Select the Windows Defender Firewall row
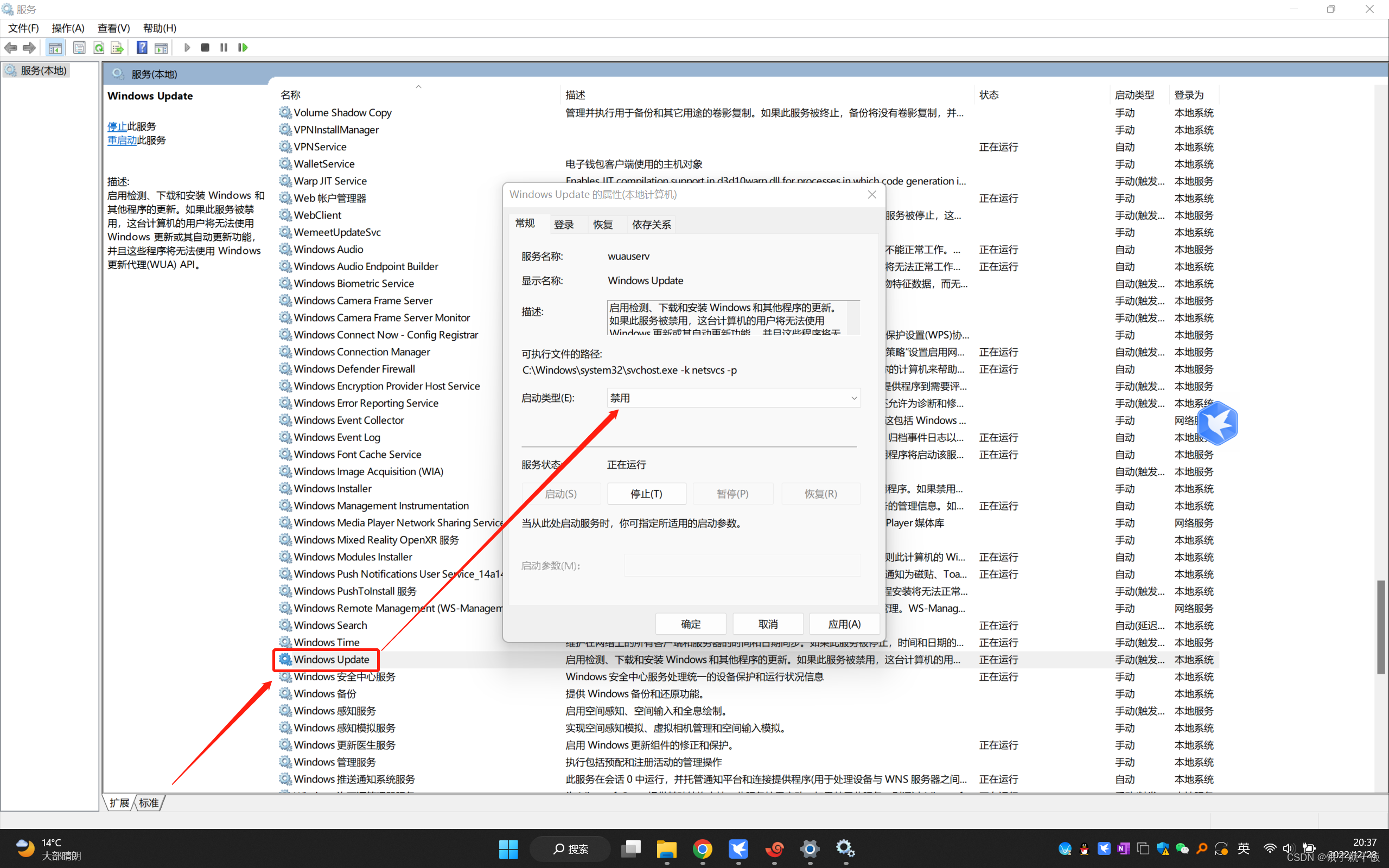 tap(748, 369)
